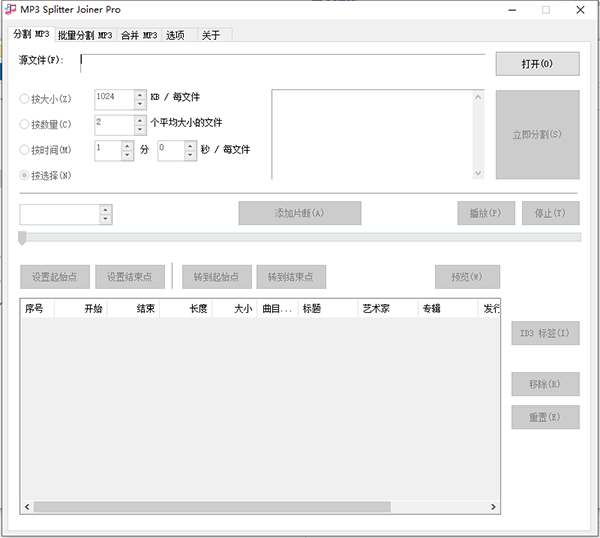Decrease the number of equal-size files
Image resolution: width=600 pixels, height=538 pixels.
click(140, 130)
